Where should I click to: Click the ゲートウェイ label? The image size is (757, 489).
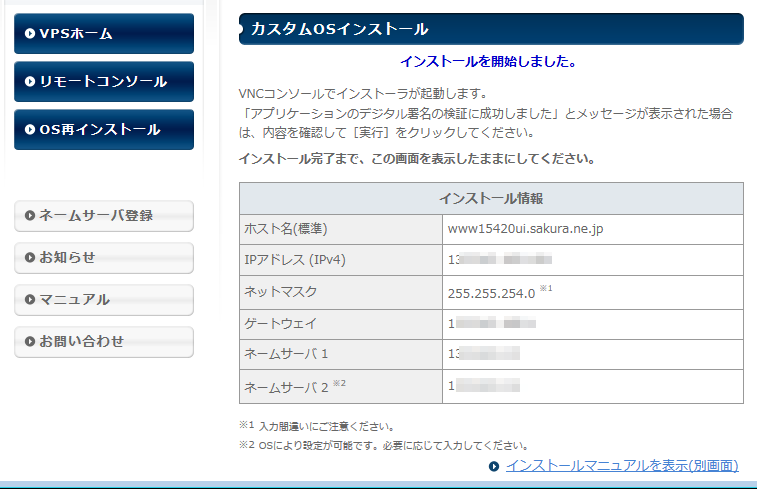(x=280, y=323)
